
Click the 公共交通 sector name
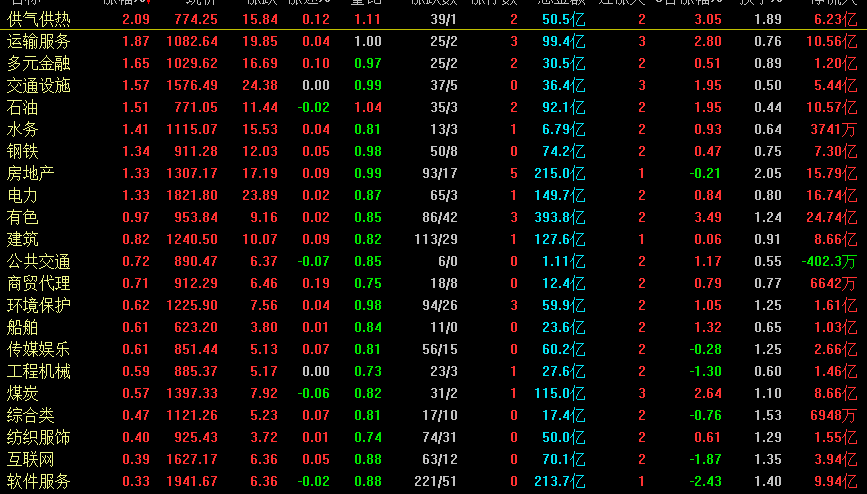[39, 262]
